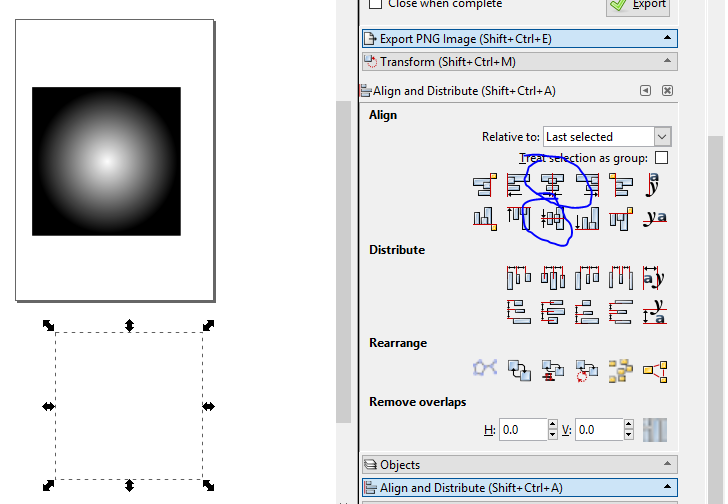728x504 pixels.
Task: Click the top-left corner scale handle
Action: click(x=48, y=325)
